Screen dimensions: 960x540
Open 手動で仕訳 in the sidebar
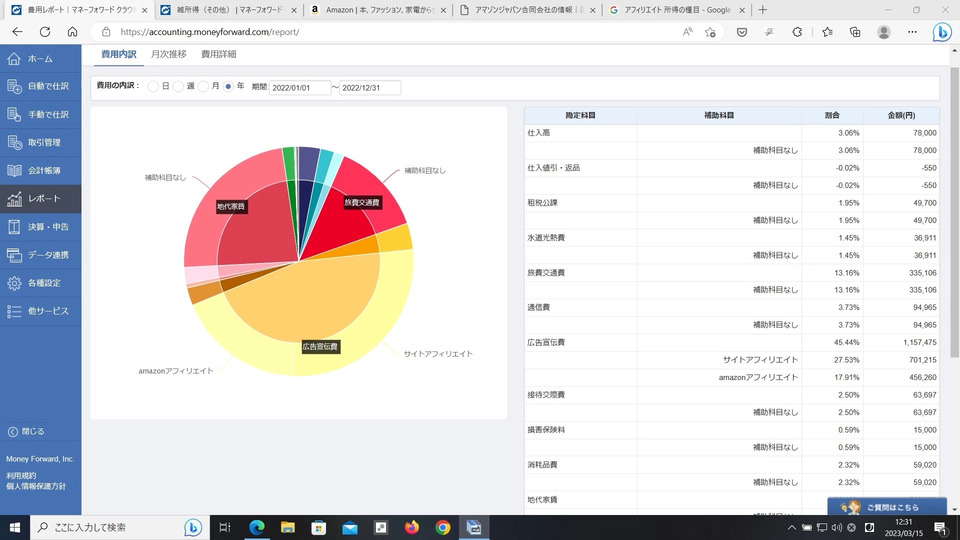click(x=40, y=114)
